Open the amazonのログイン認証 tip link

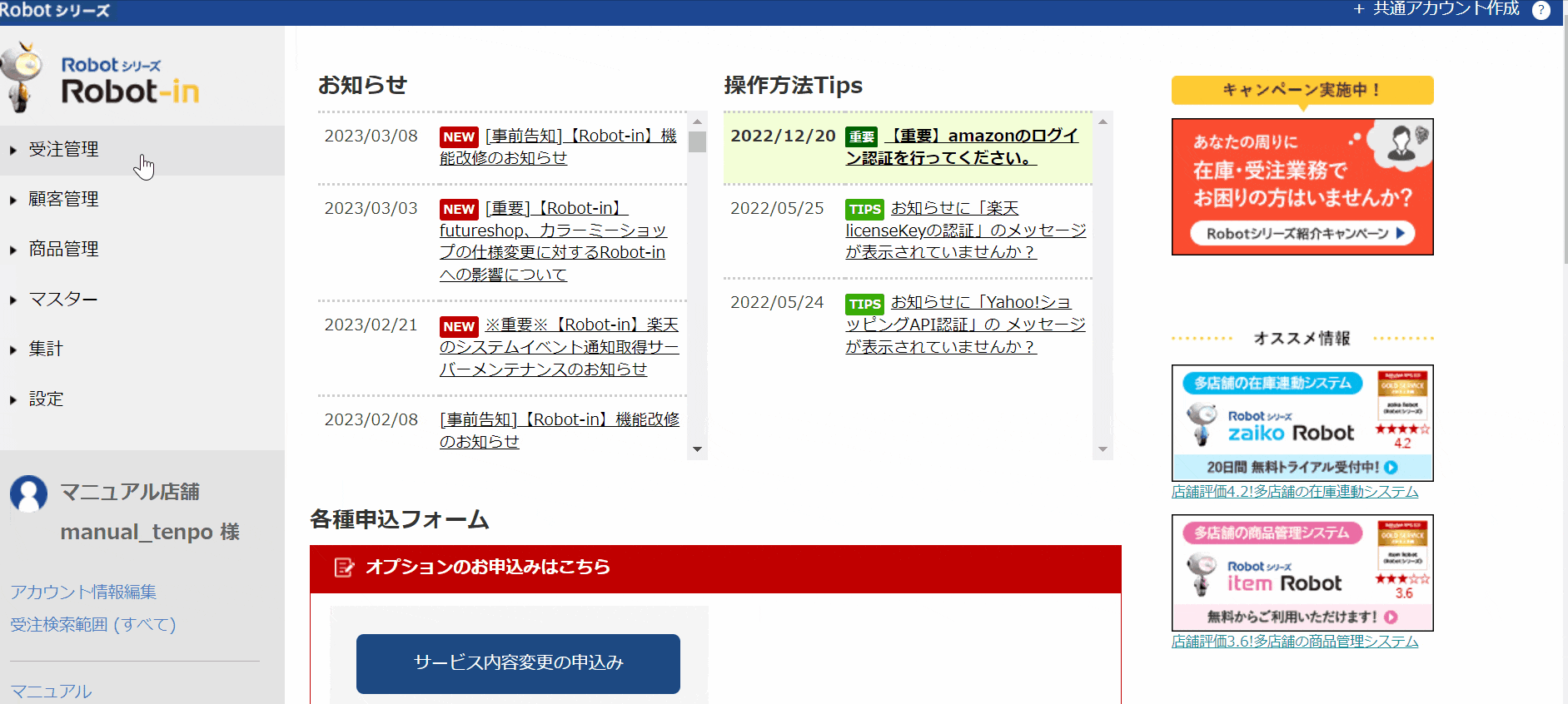click(x=963, y=147)
